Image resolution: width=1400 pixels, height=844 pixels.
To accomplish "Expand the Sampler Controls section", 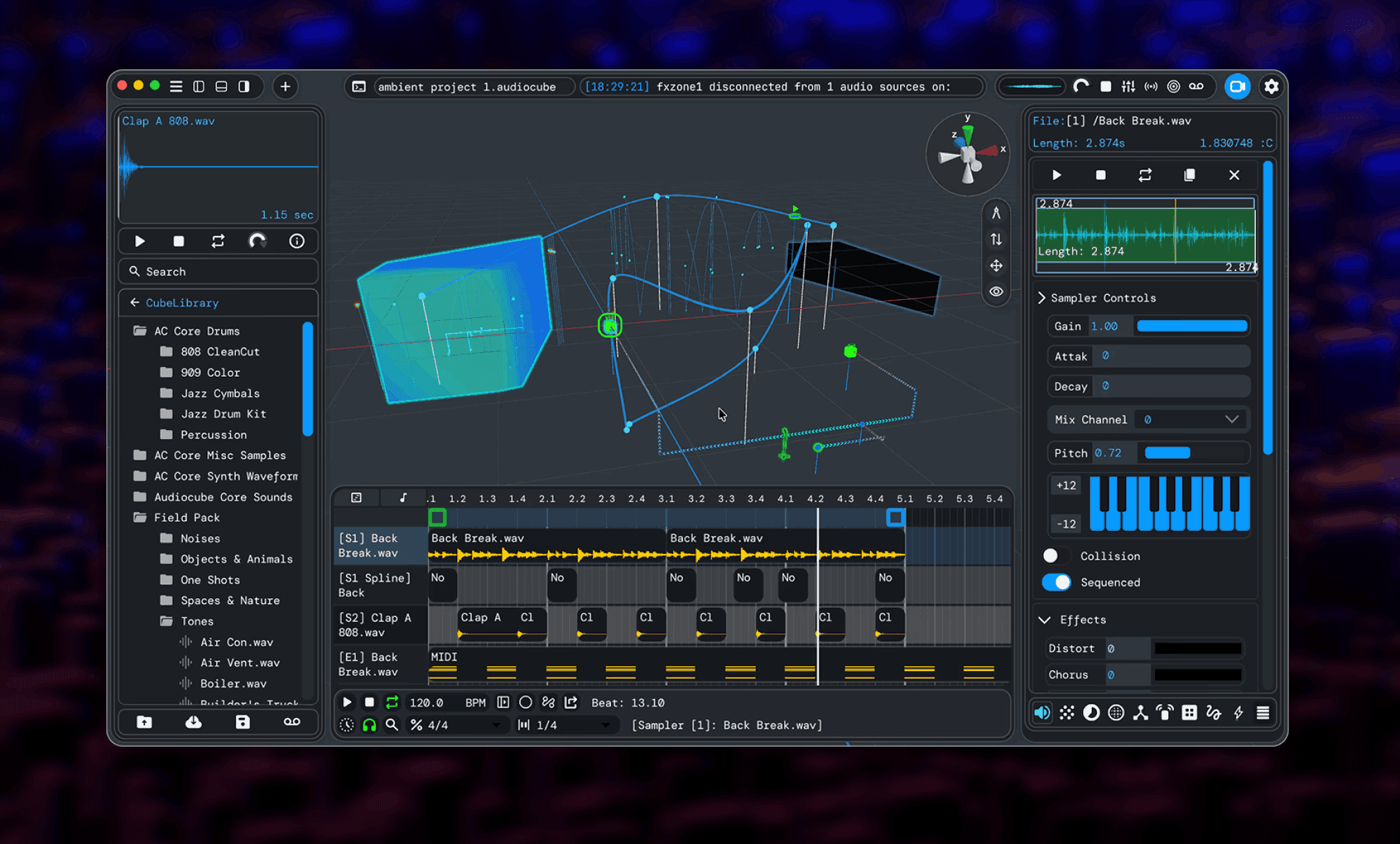I will coord(1042,297).
